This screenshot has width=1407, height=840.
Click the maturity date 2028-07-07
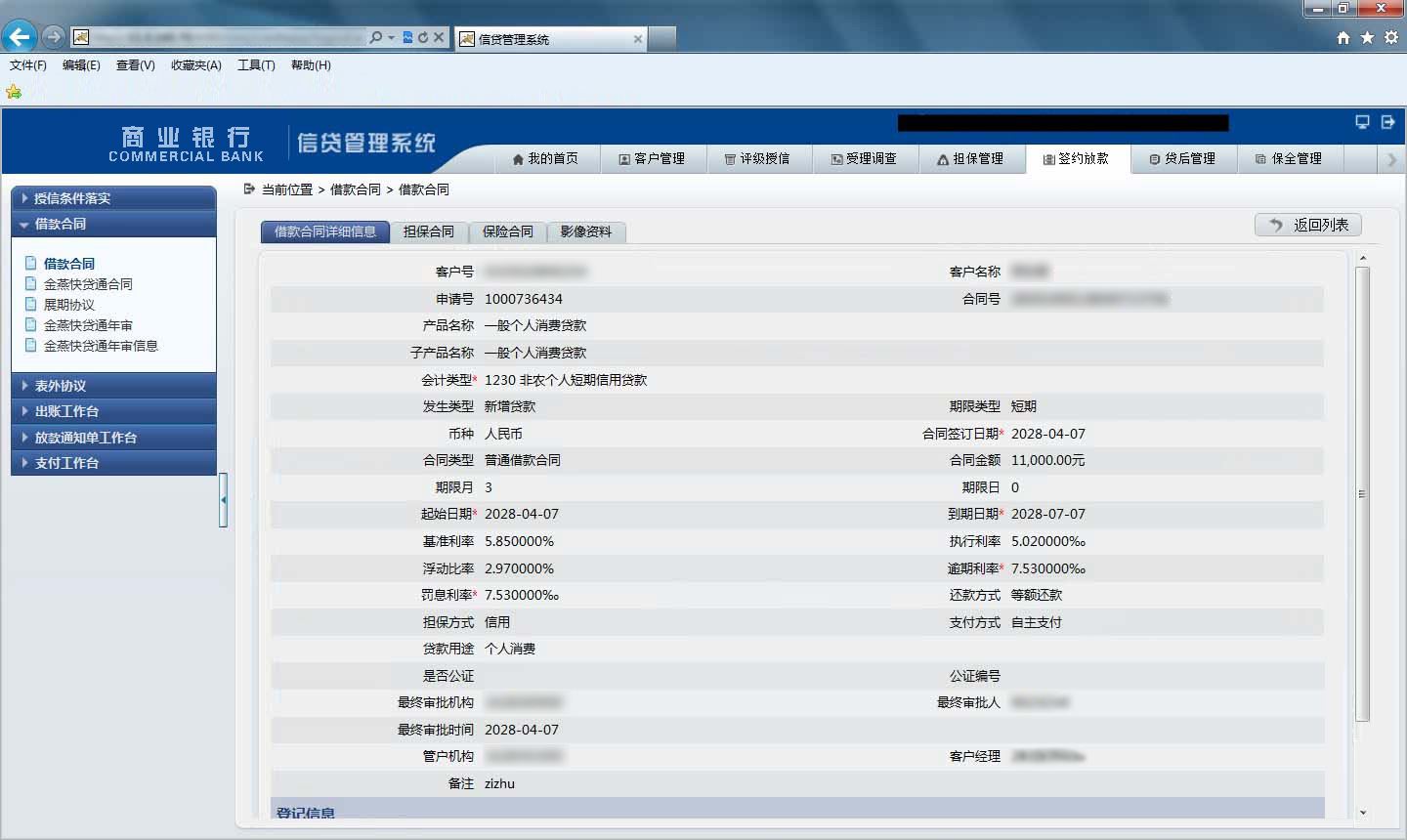pyautogui.click(x=1048, y=514)
